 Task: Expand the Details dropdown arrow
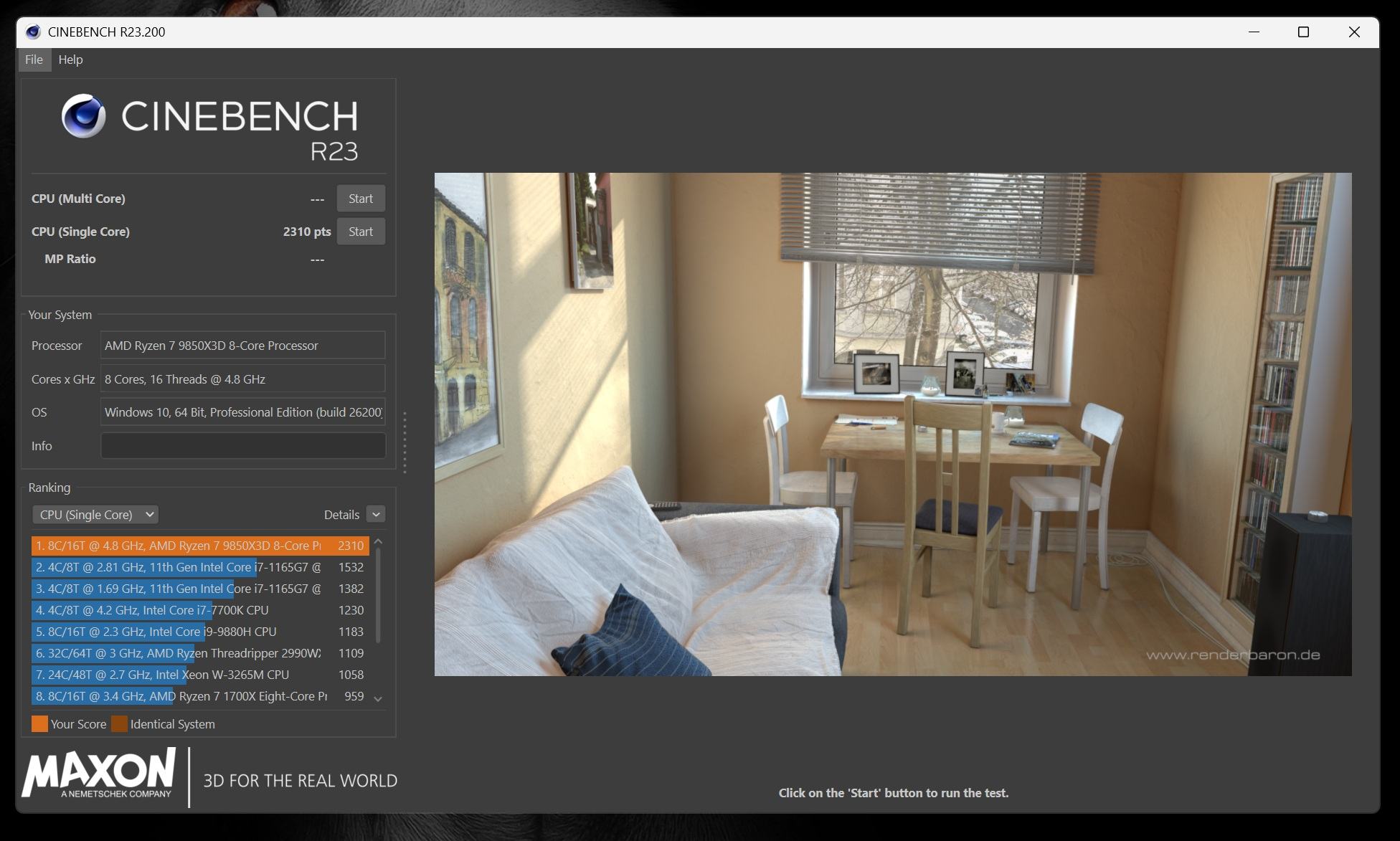click(376, 515)
